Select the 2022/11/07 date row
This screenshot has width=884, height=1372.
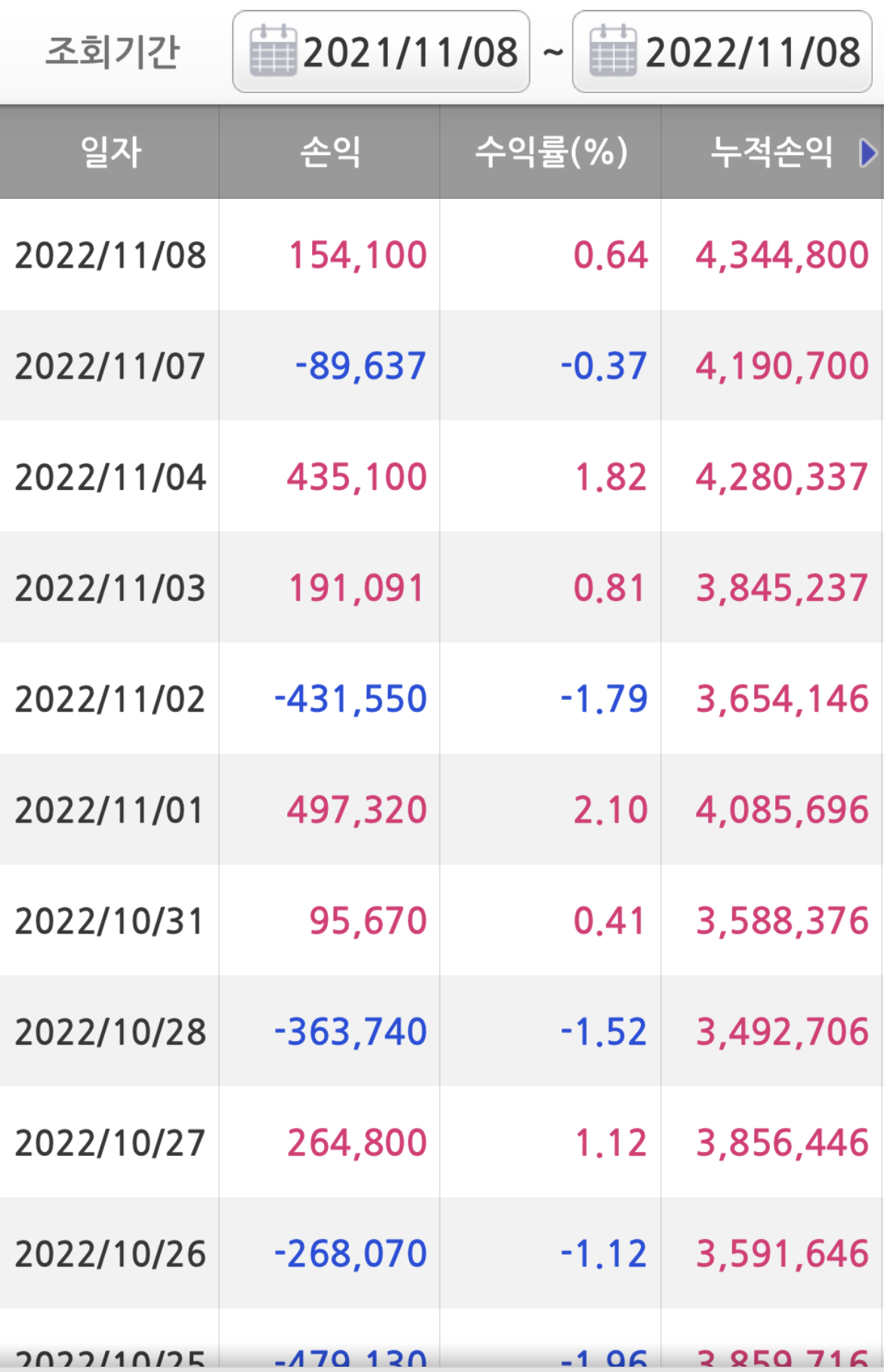442,365
